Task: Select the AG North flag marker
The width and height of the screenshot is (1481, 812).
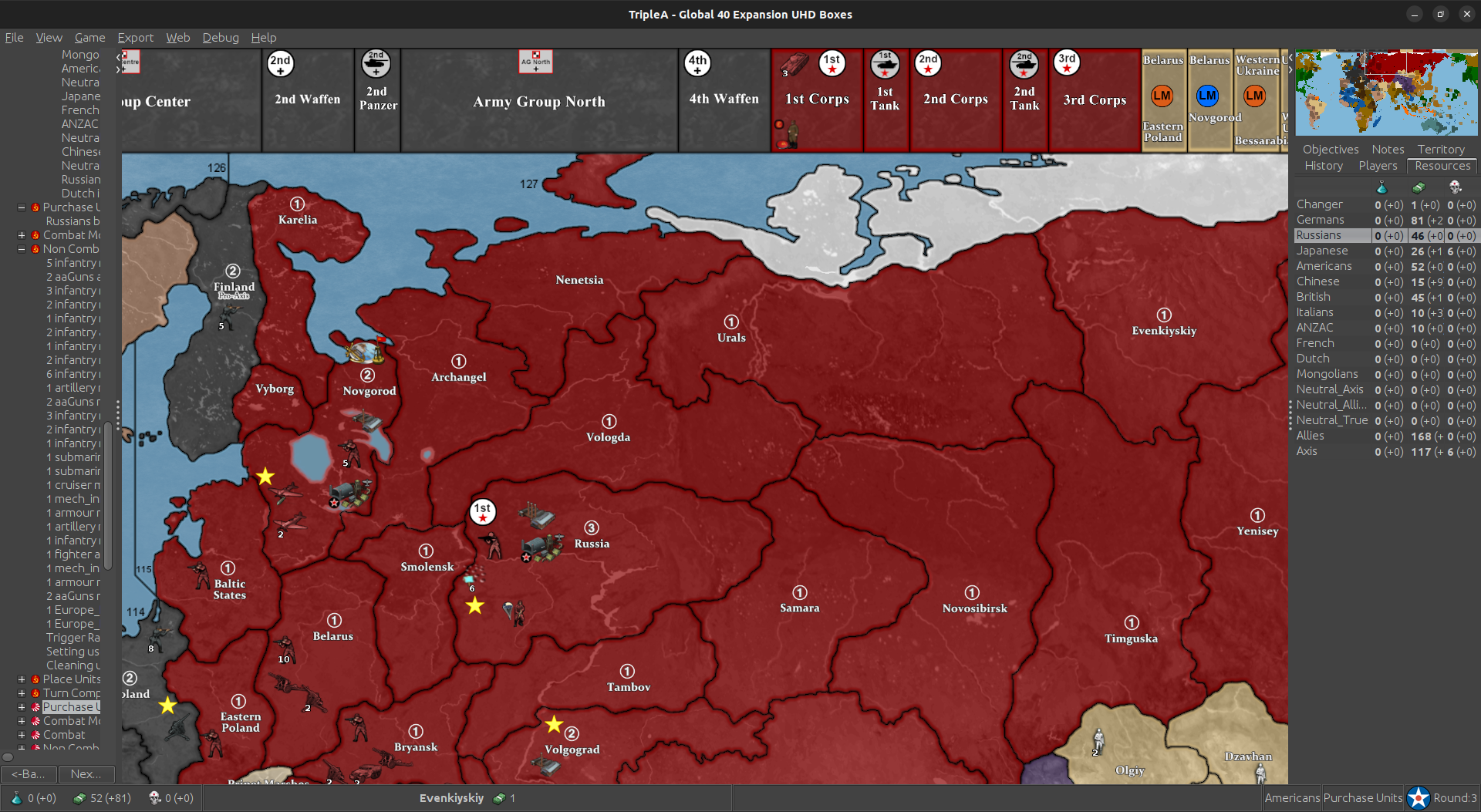Action: [x=535, y=61]
